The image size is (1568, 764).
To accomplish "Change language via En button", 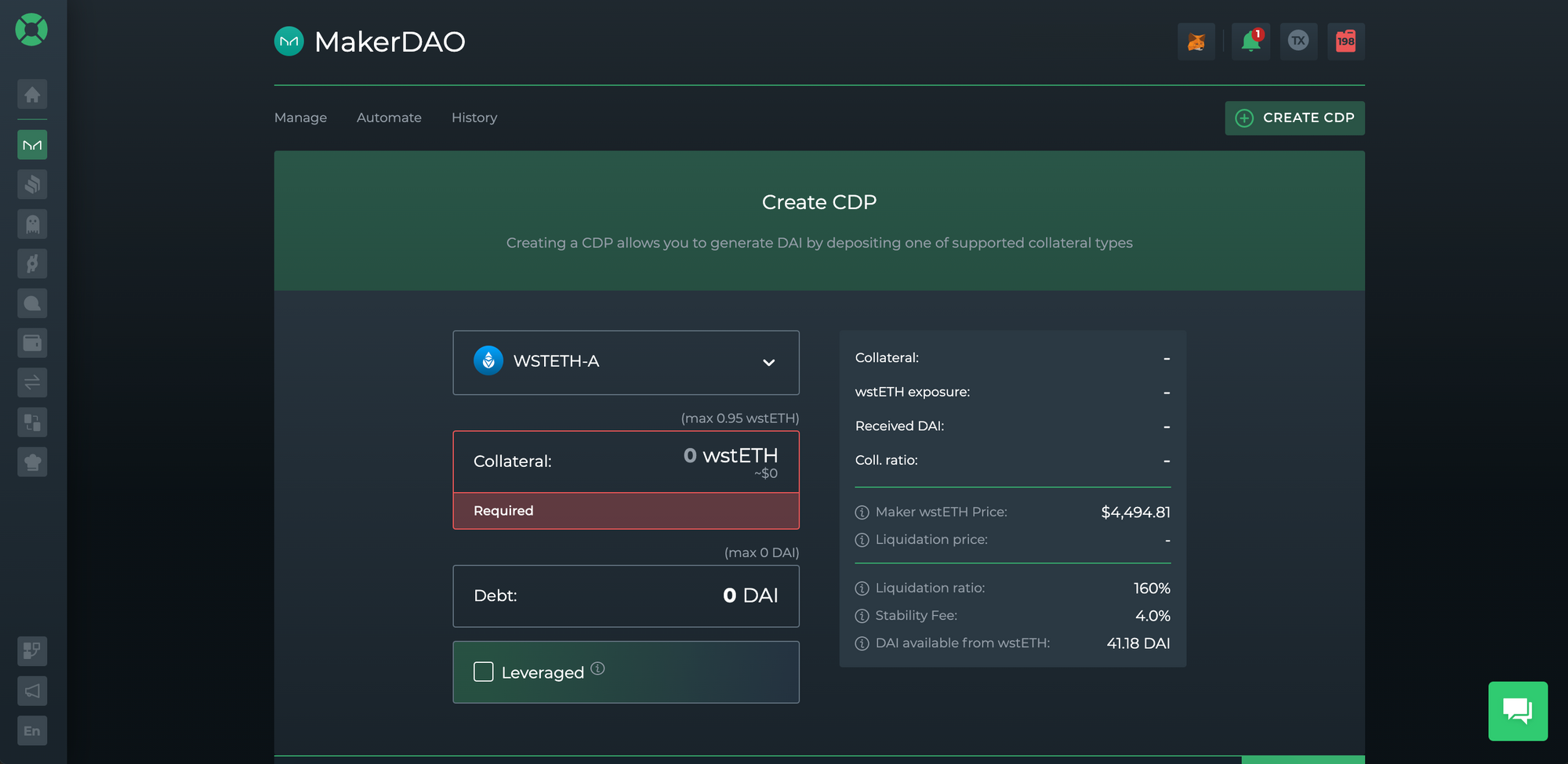I will (x=32, y=731).
